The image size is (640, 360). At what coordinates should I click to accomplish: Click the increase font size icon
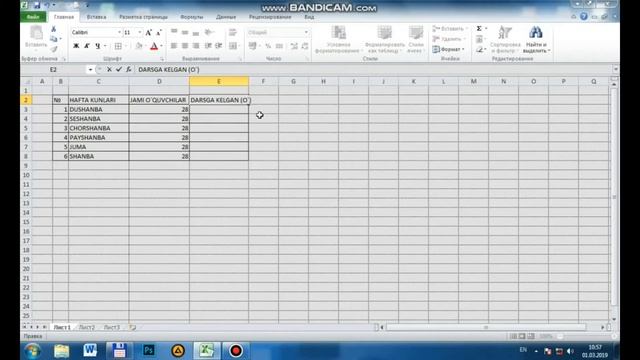(149, 32)
